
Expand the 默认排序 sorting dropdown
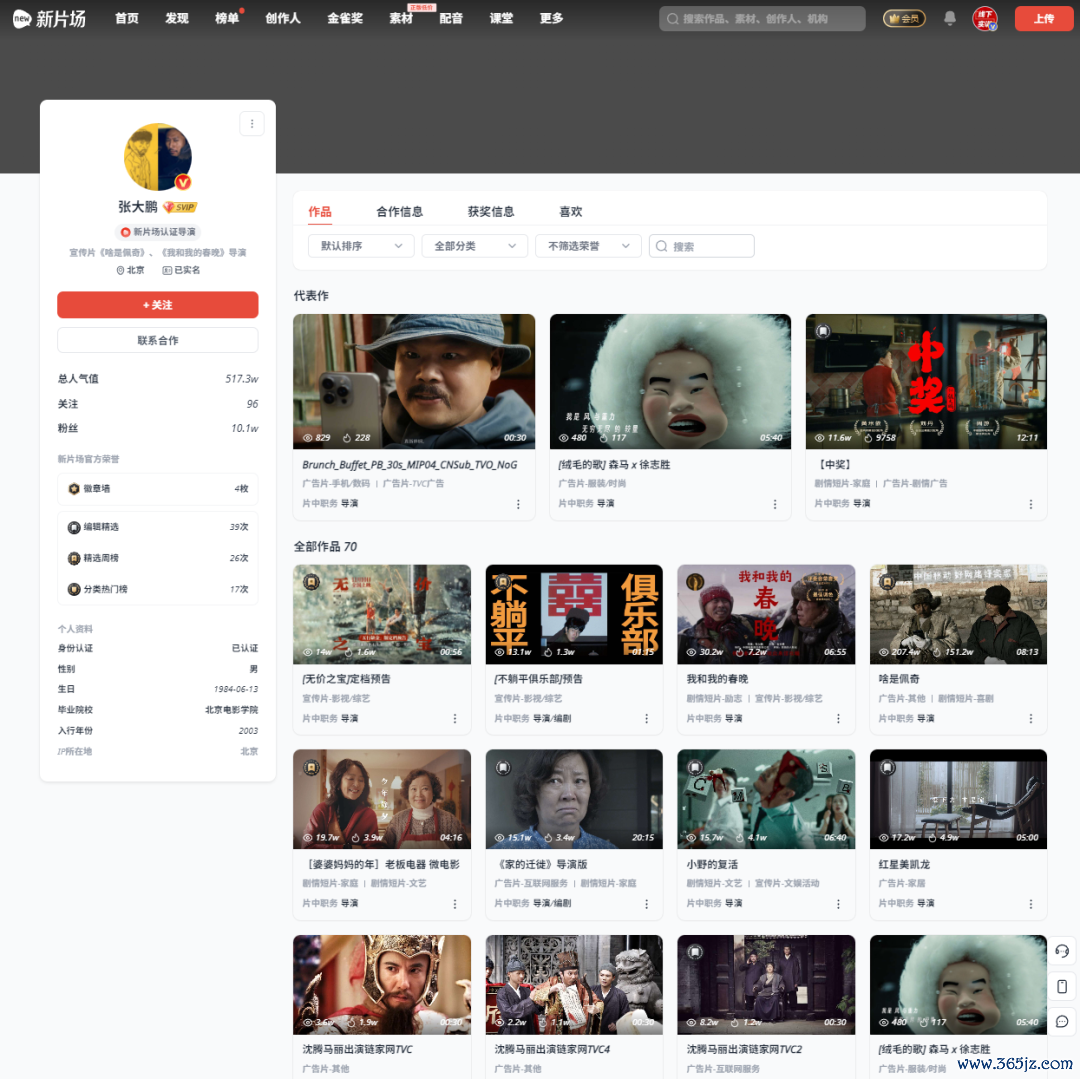[x=361, y=246]
